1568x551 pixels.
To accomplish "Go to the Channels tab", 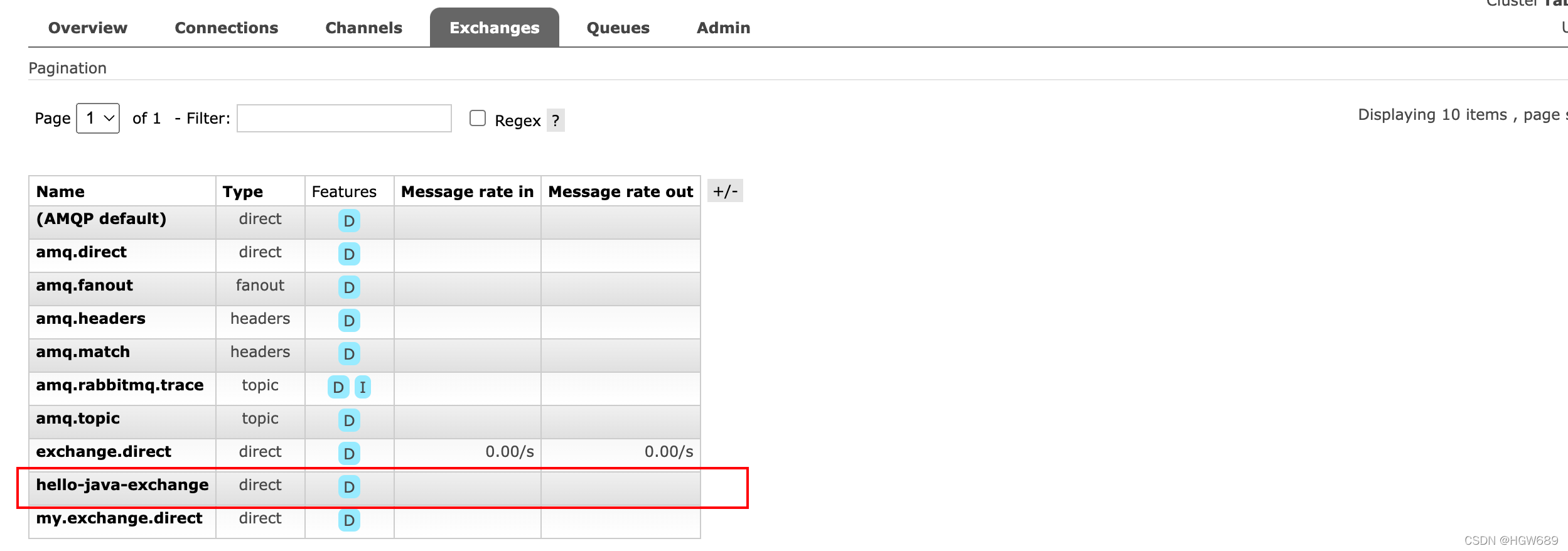I will (x=363, y=28).
